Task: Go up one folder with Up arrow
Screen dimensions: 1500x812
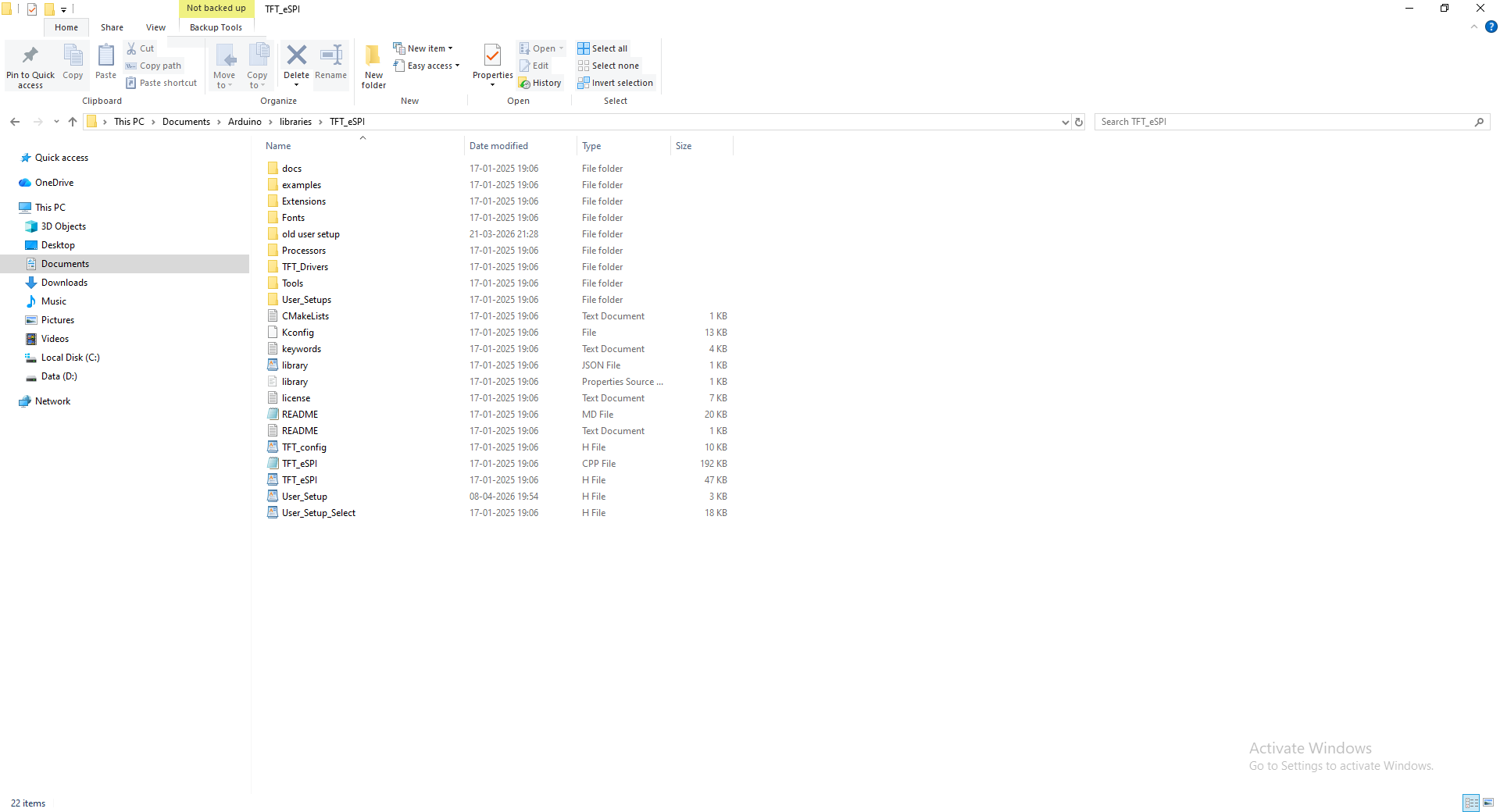Action: pos(73,122)
